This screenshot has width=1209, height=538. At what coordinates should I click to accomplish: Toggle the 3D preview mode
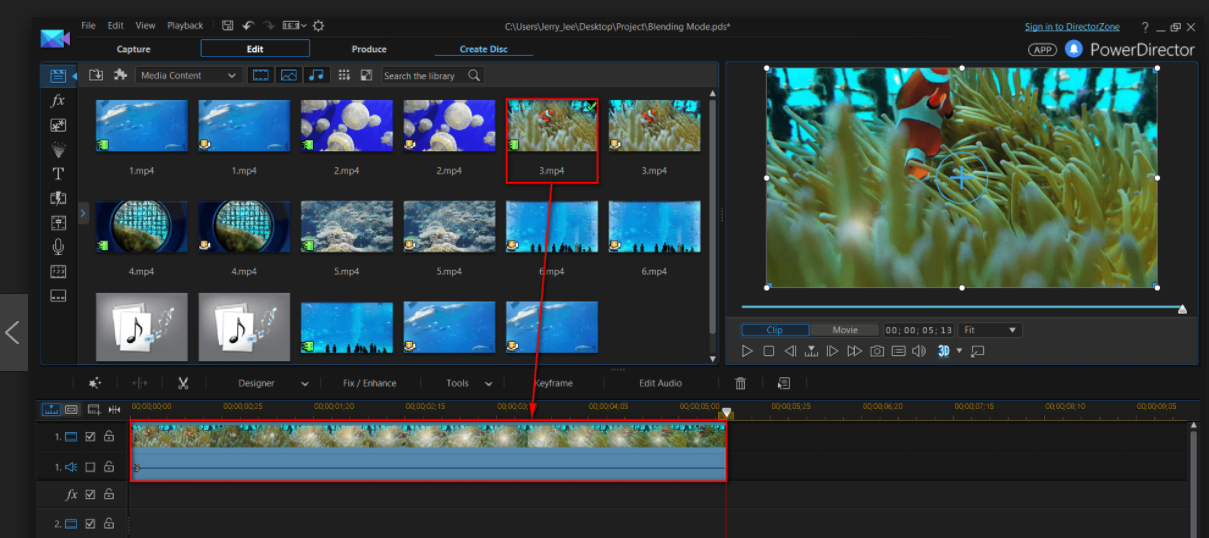coord(943,351)
